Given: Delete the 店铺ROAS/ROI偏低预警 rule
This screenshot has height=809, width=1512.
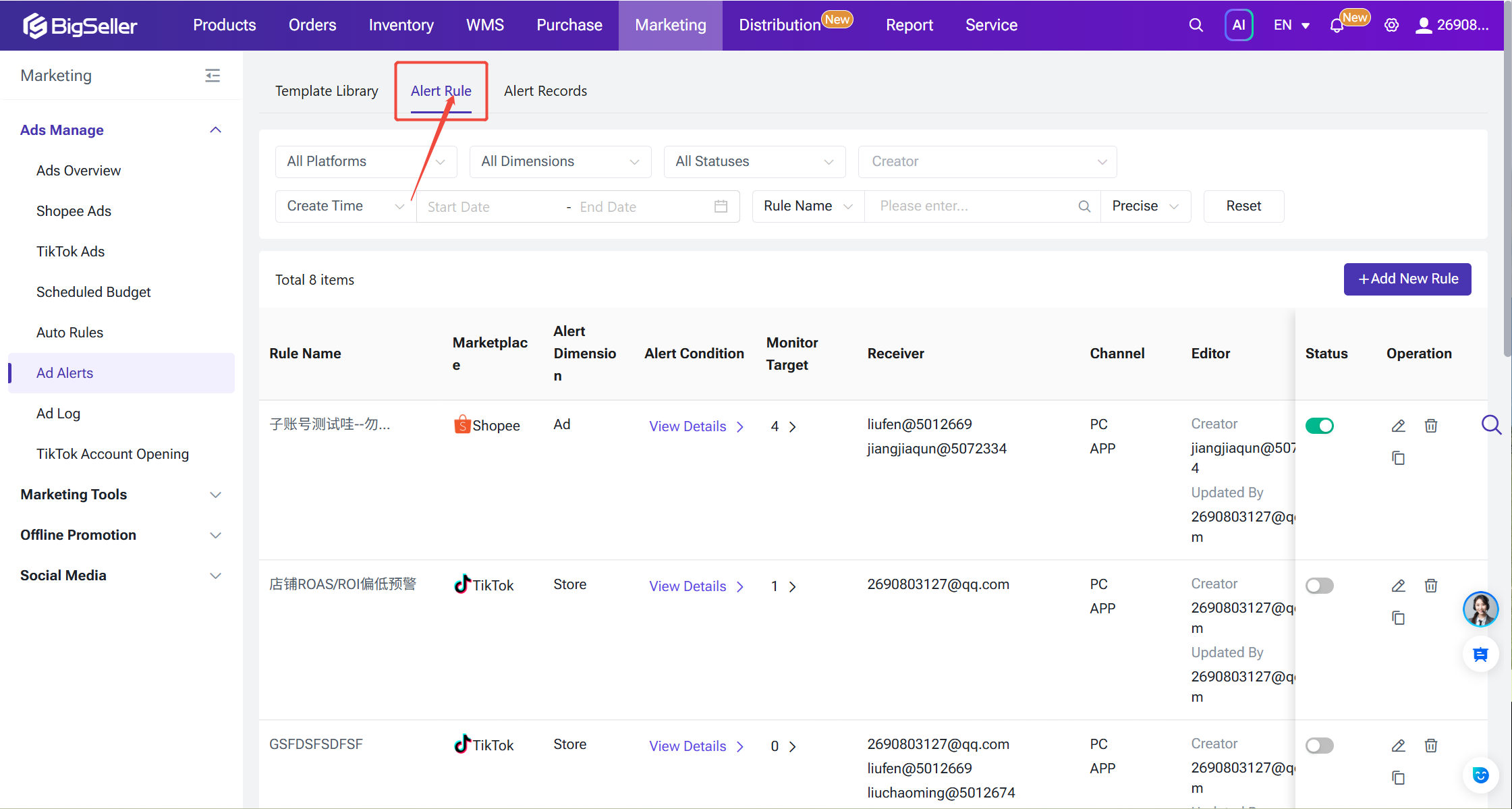Looking at the screenshot, I should coord(1431,586).
